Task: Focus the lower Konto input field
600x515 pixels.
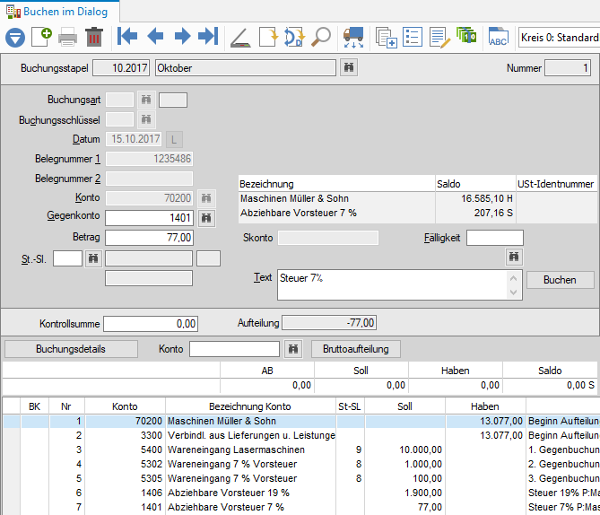Action: tap(234, 349)
